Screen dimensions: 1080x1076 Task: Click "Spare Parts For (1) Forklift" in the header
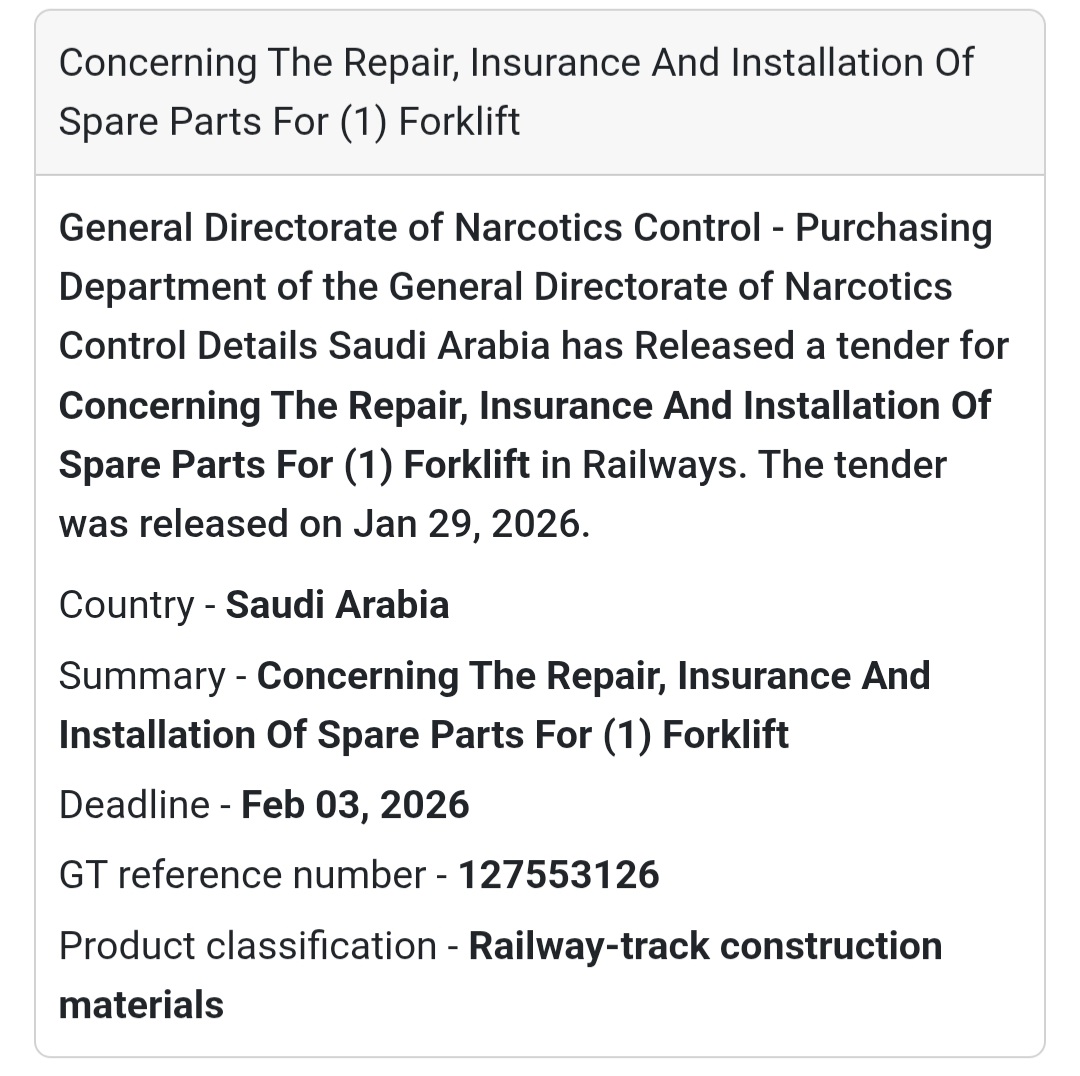[x=289, y=122]
